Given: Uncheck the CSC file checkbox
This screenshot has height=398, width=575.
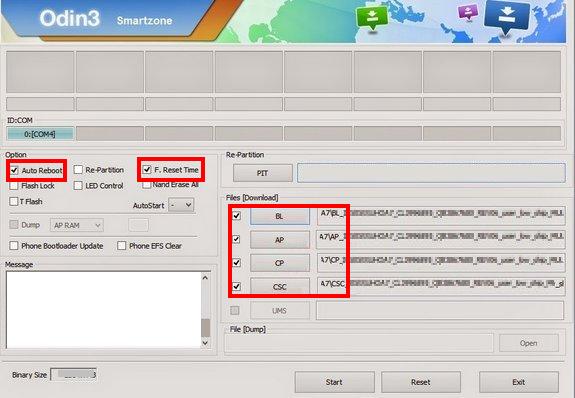Looking at the screenshot, I should (x=237, y=286).
